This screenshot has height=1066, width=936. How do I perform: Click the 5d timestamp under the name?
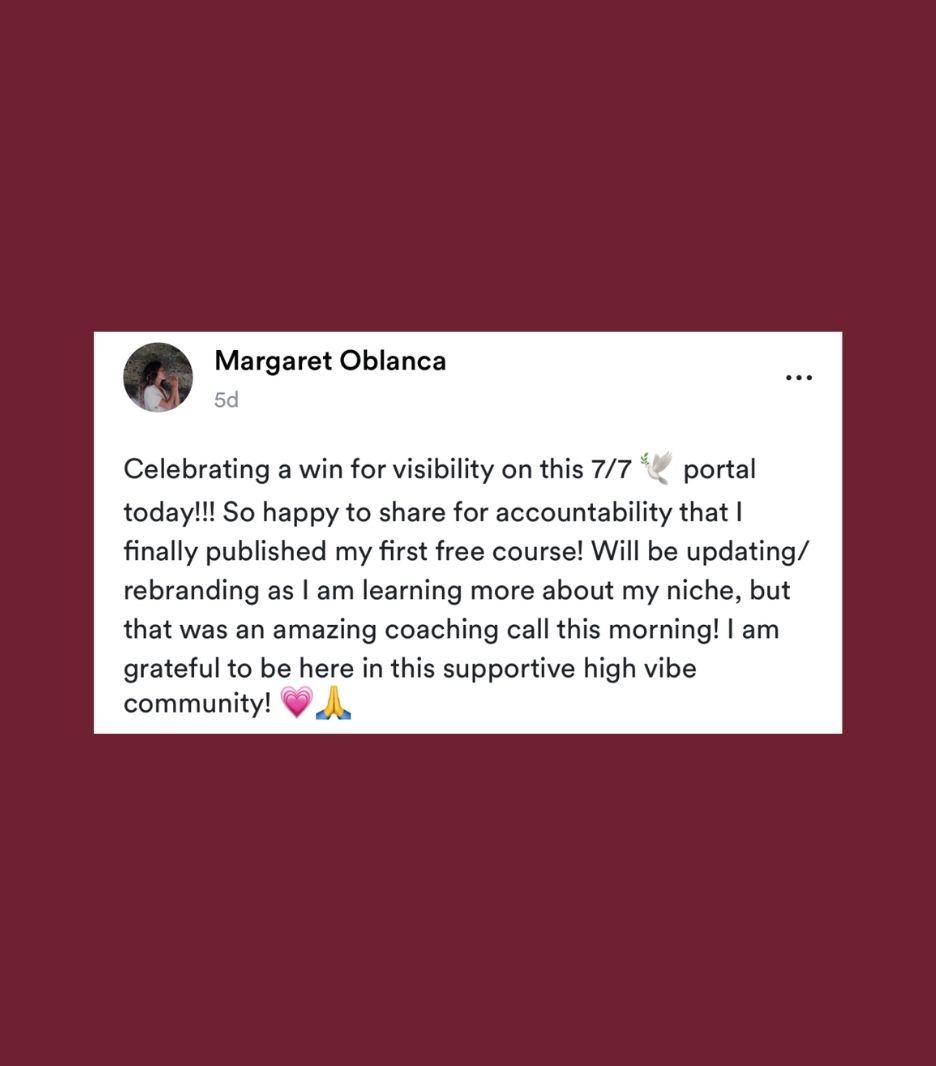226,400
